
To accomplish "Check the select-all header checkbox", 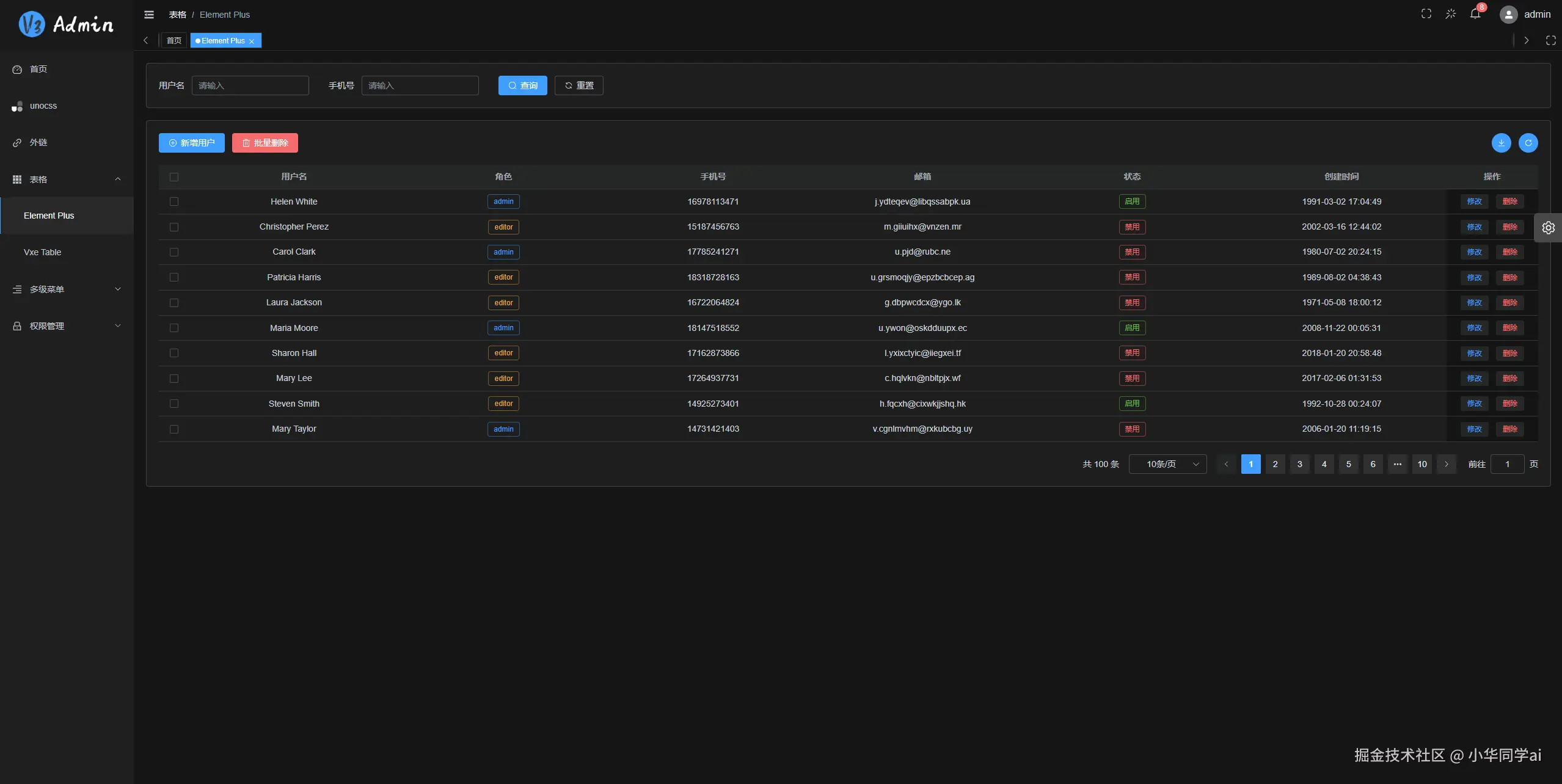I will click(x=174, y=177).
